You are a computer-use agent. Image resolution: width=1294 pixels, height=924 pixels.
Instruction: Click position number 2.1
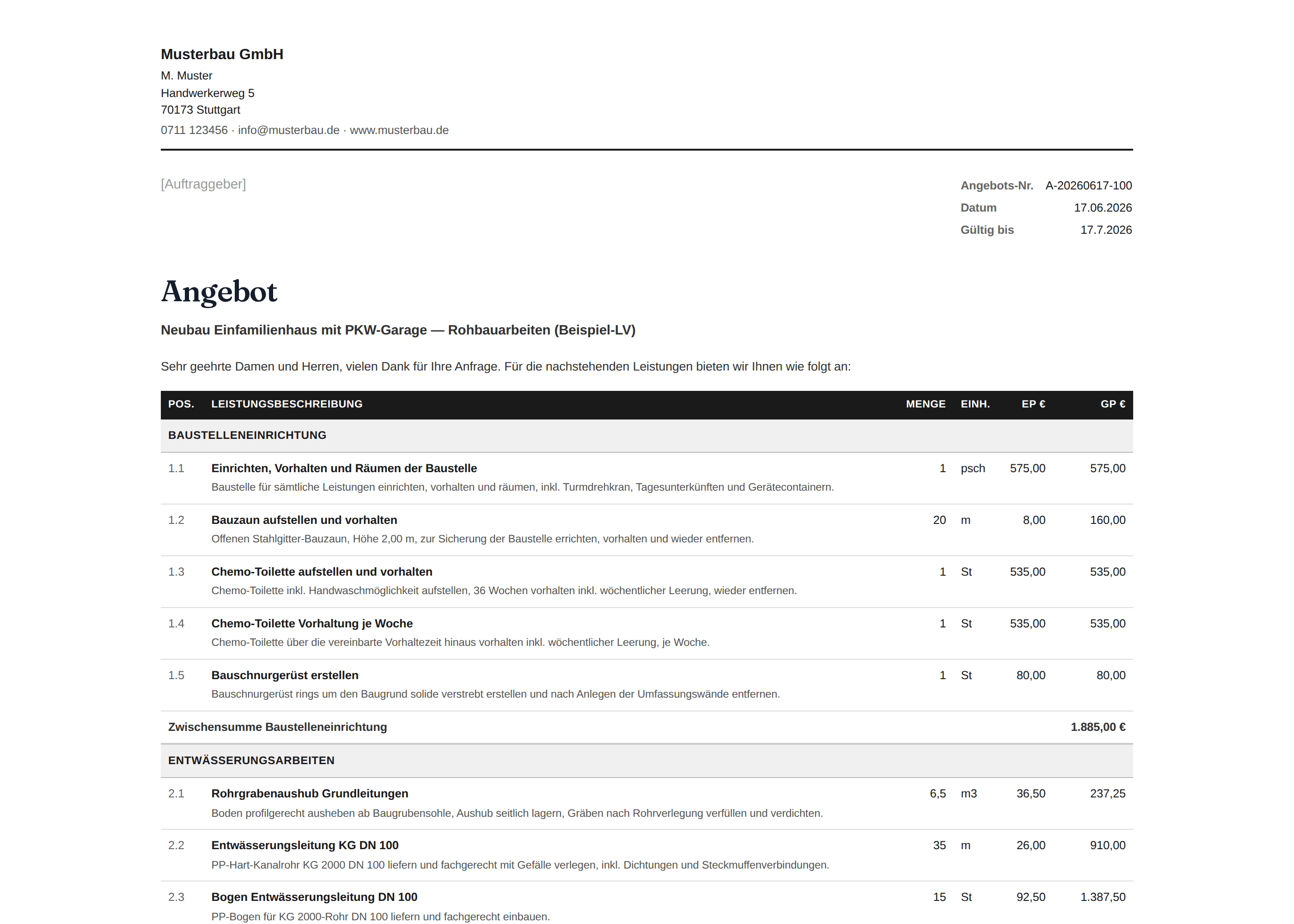coord(176,794)
